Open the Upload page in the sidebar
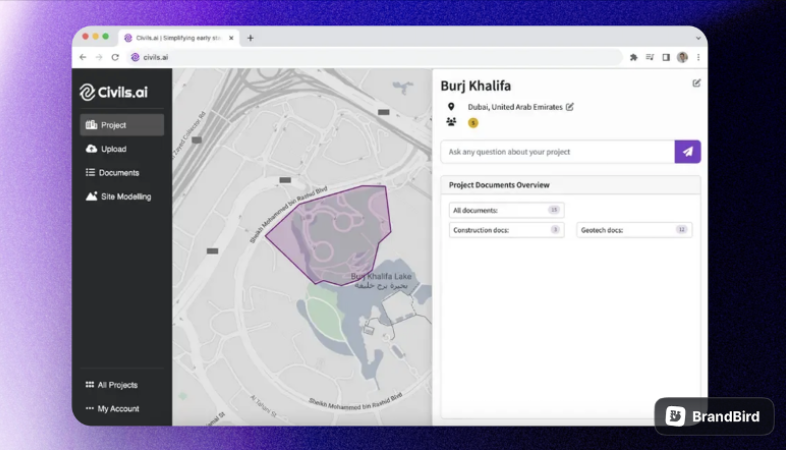 pos(113,149)
